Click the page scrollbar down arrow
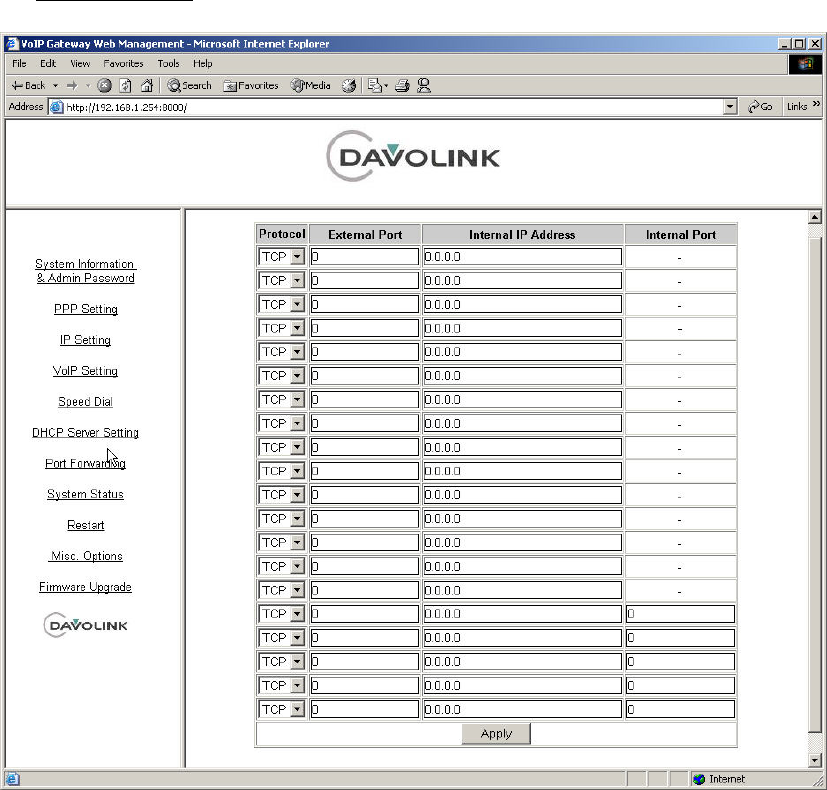Viewport: 827px width, 790px height. coord(814,760)
